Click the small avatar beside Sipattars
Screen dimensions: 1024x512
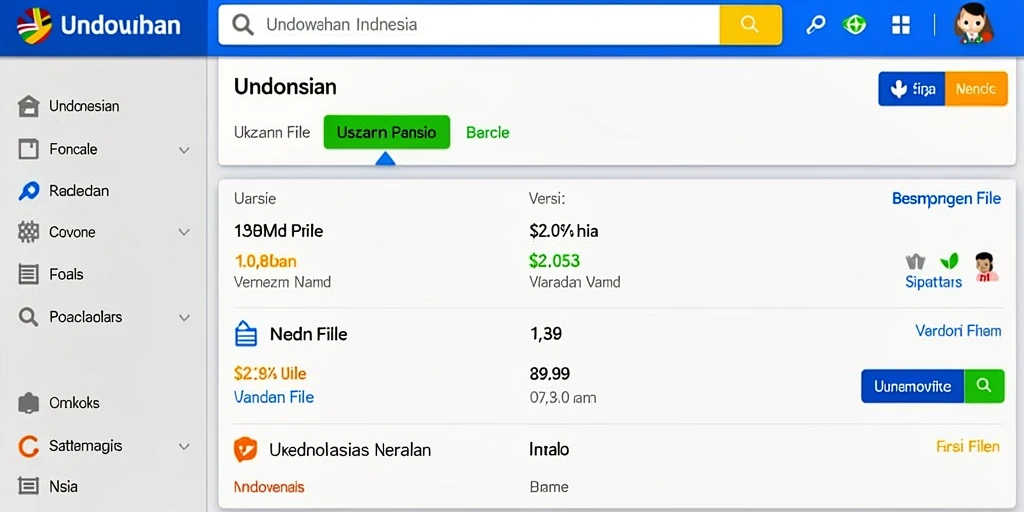[987, 266]
